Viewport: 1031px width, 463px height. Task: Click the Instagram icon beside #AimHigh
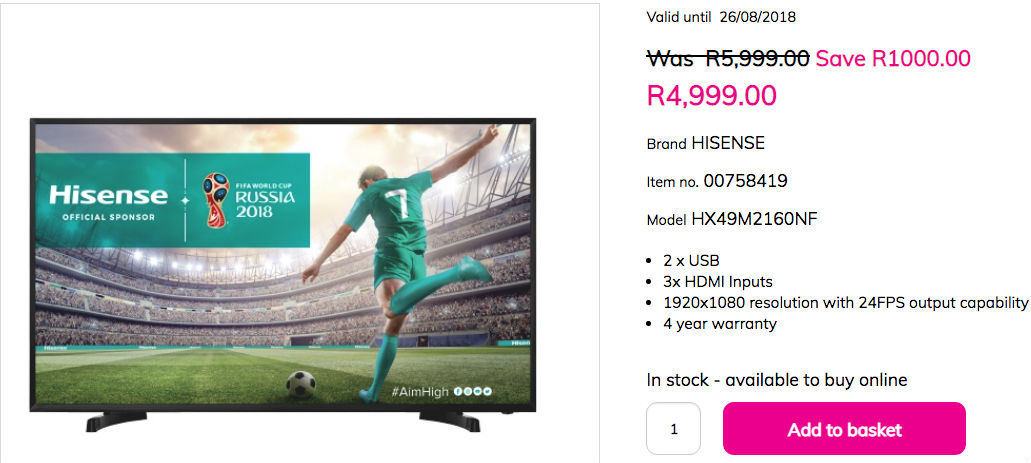[x=468, y=391]
